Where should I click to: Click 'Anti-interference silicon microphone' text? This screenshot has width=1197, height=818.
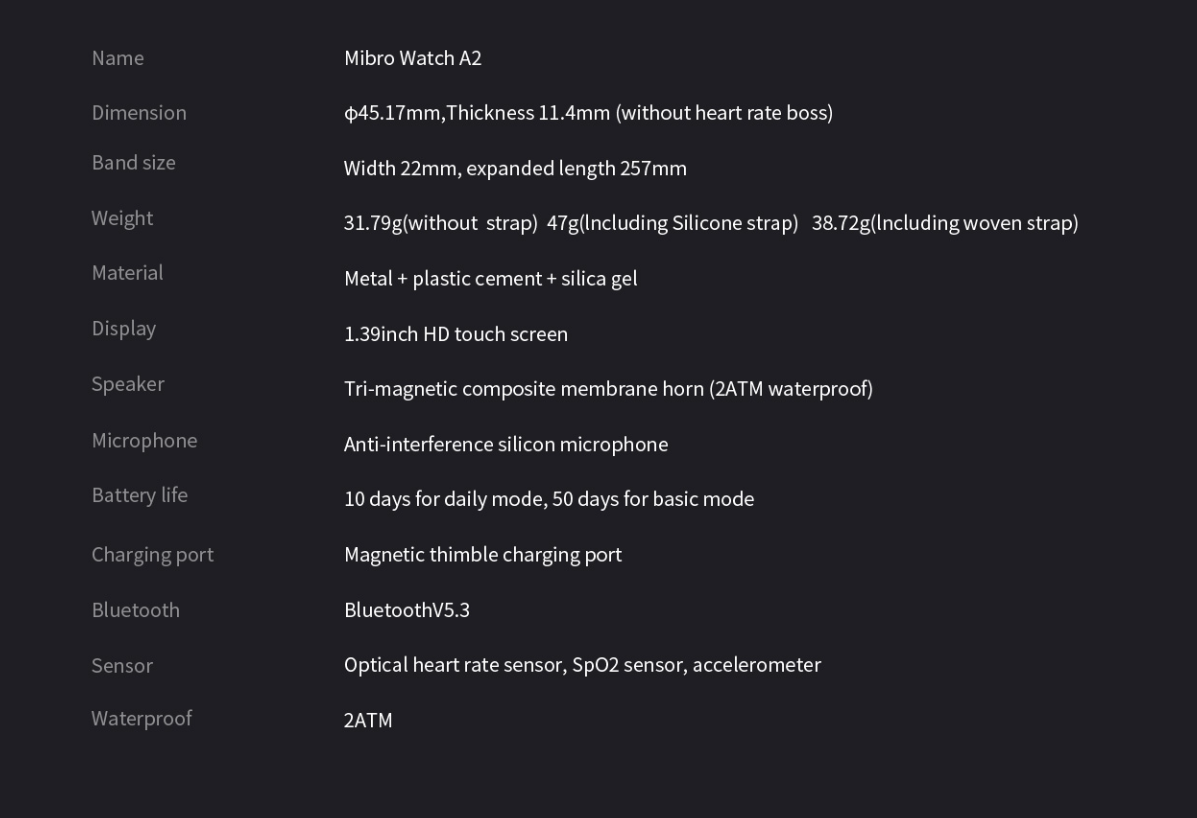pos(506,445)
